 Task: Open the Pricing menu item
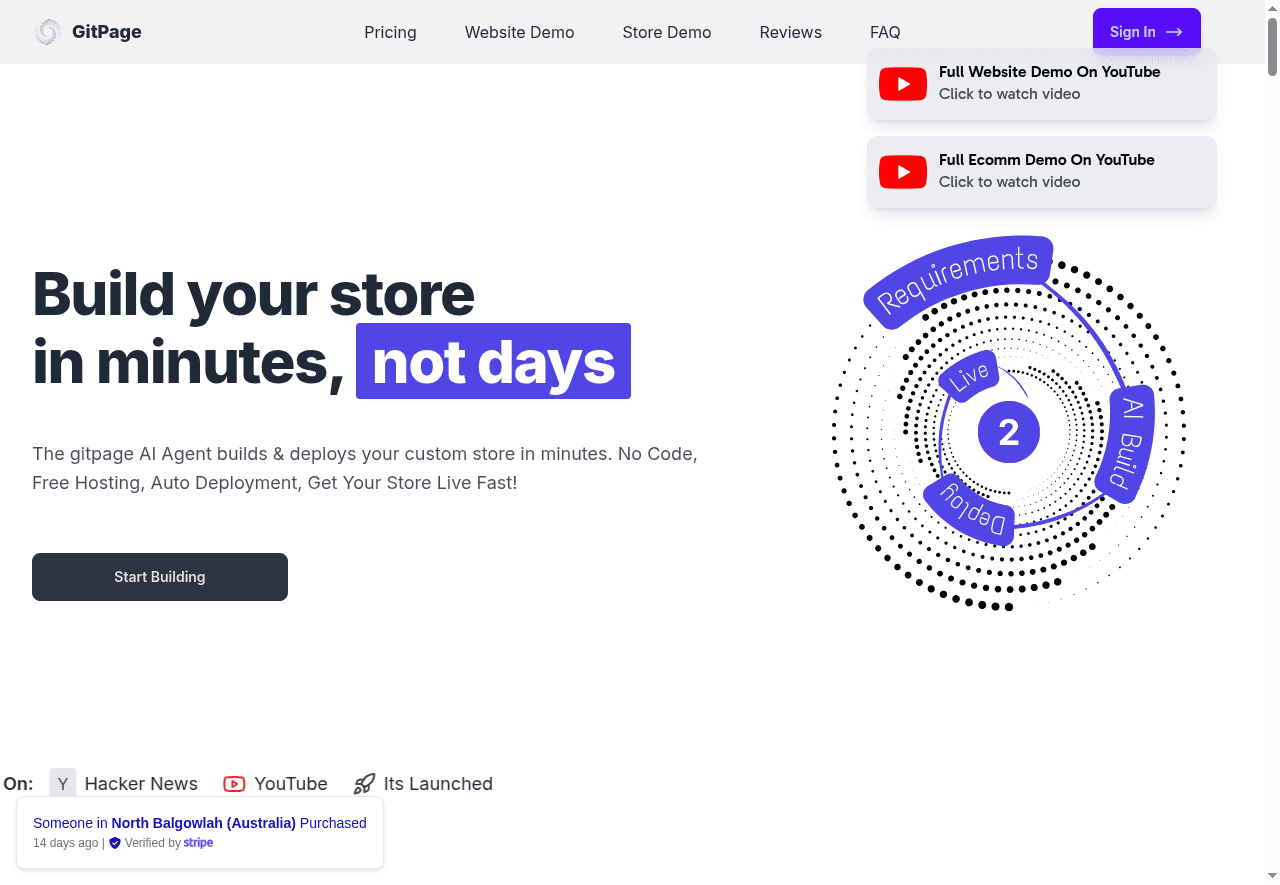point(390,32)
